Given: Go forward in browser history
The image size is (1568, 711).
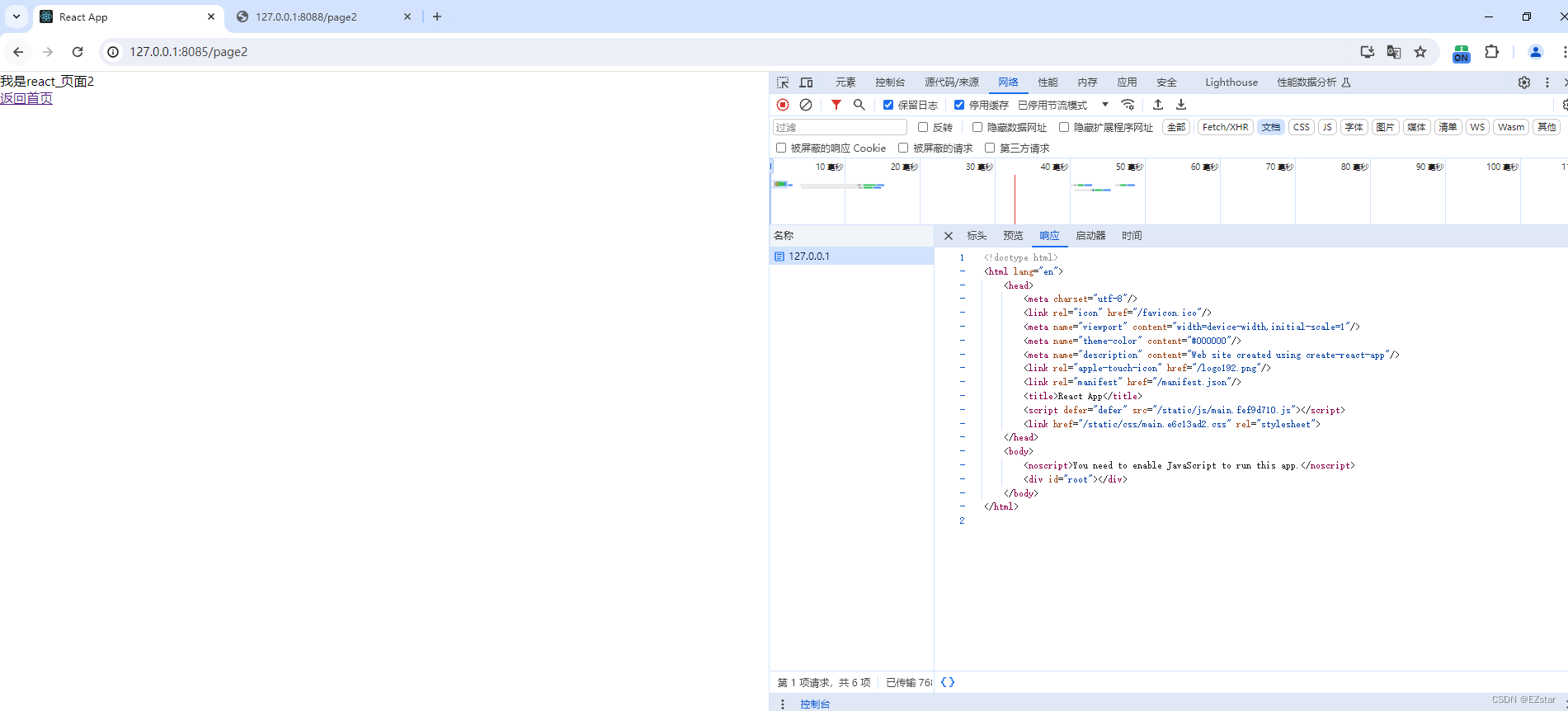Looking at the screenshot, I should pyautogui.click(x=48, y=52).
